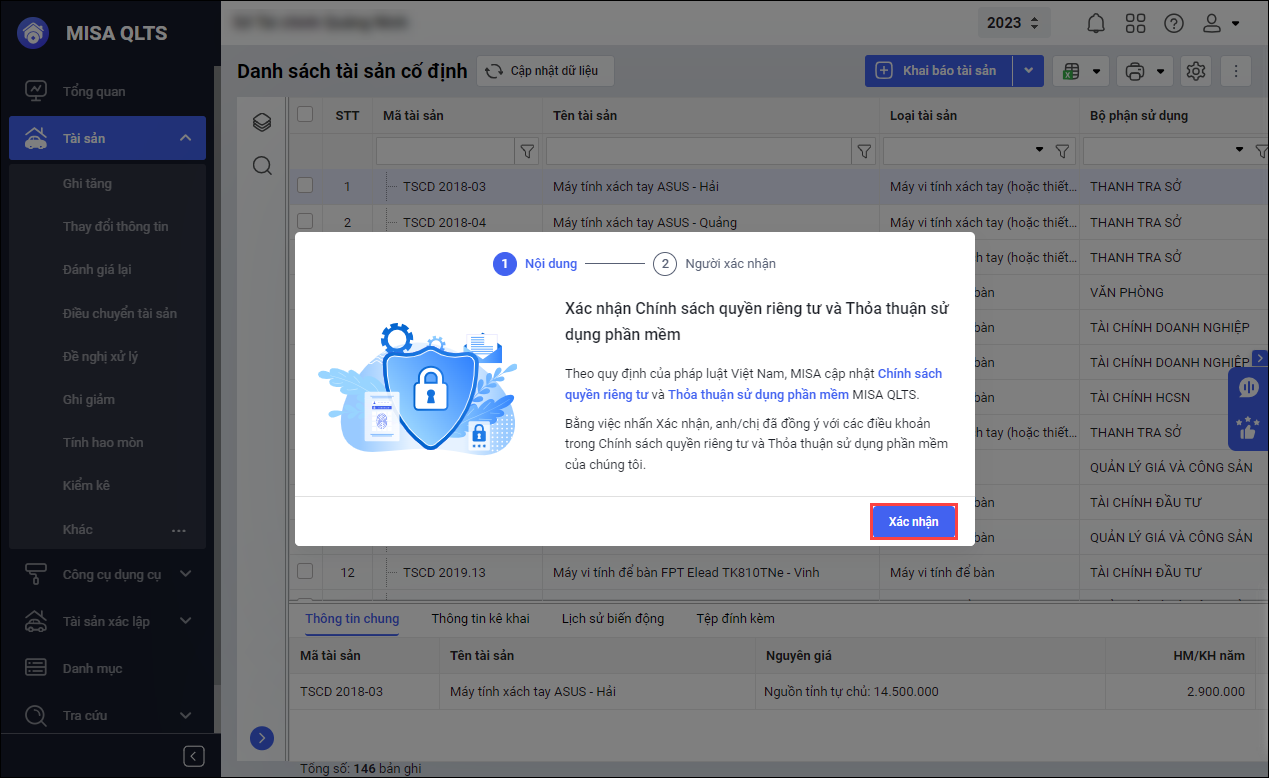Screen dimensions: 1269x778
Task: Click the Excel export icon
Action: (x=1071, y=71)
